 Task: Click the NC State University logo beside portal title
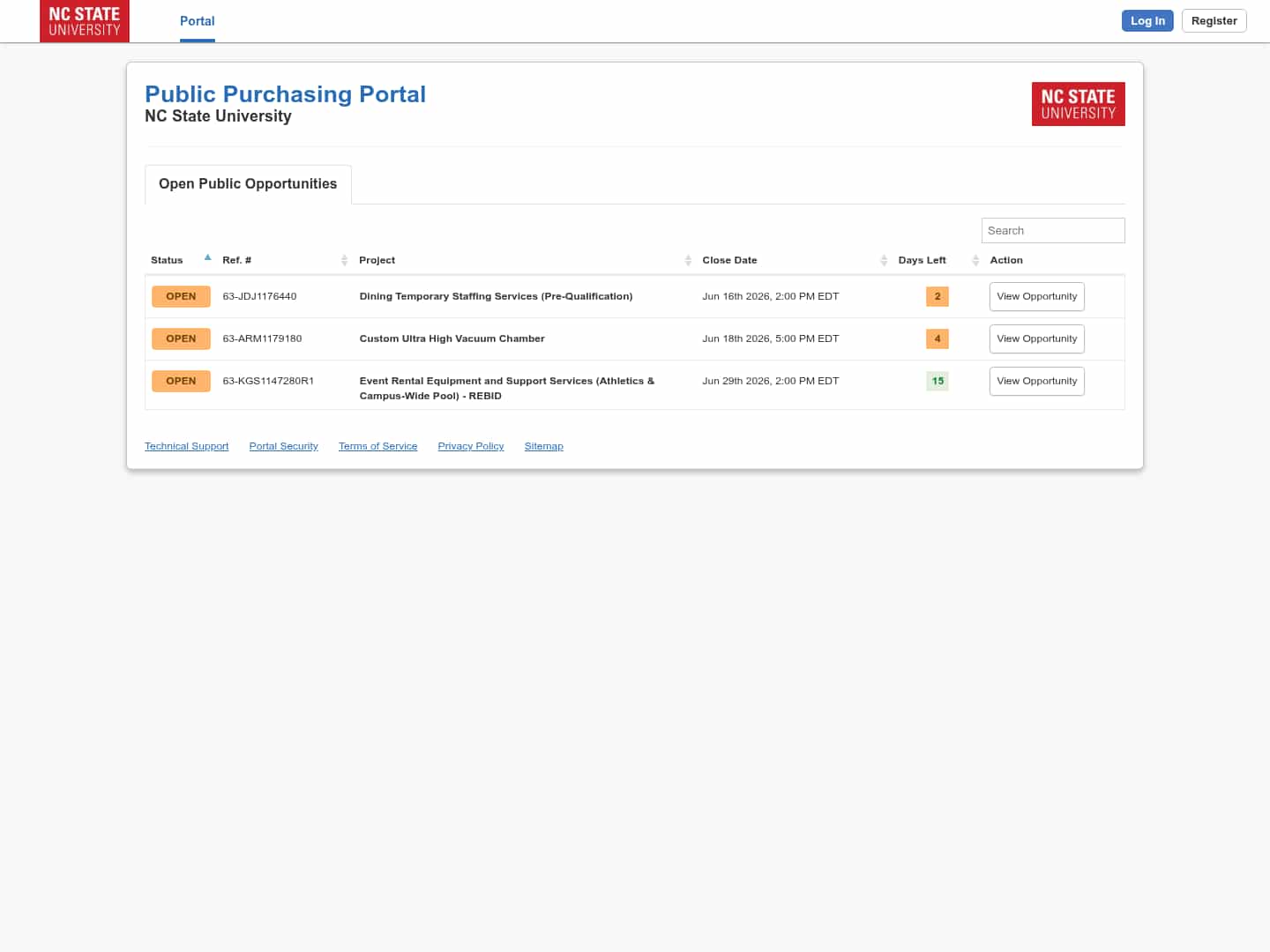point(1078,104)
